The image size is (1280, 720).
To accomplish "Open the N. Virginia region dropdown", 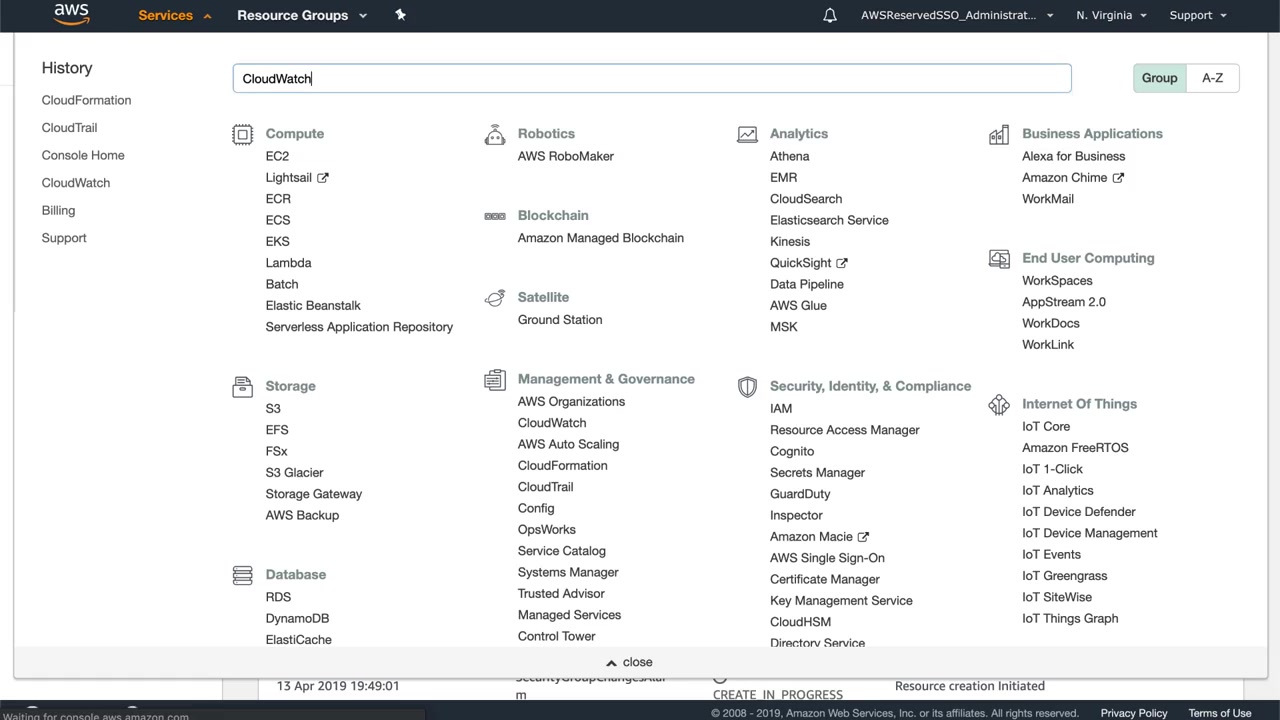I will (x=1111, y=15).
